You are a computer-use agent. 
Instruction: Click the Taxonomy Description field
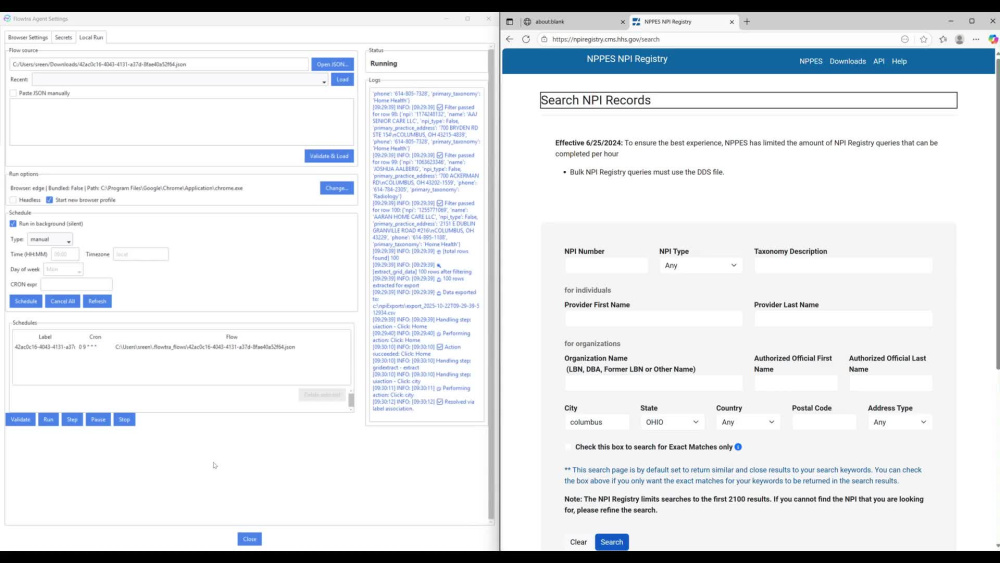(x=842, y=265)
